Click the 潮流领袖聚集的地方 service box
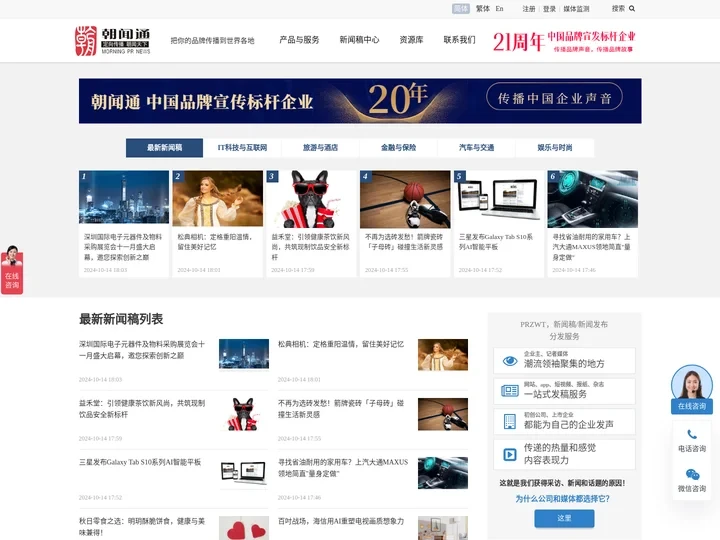This screenshot has height=540, width=720. tap(564, 360)
